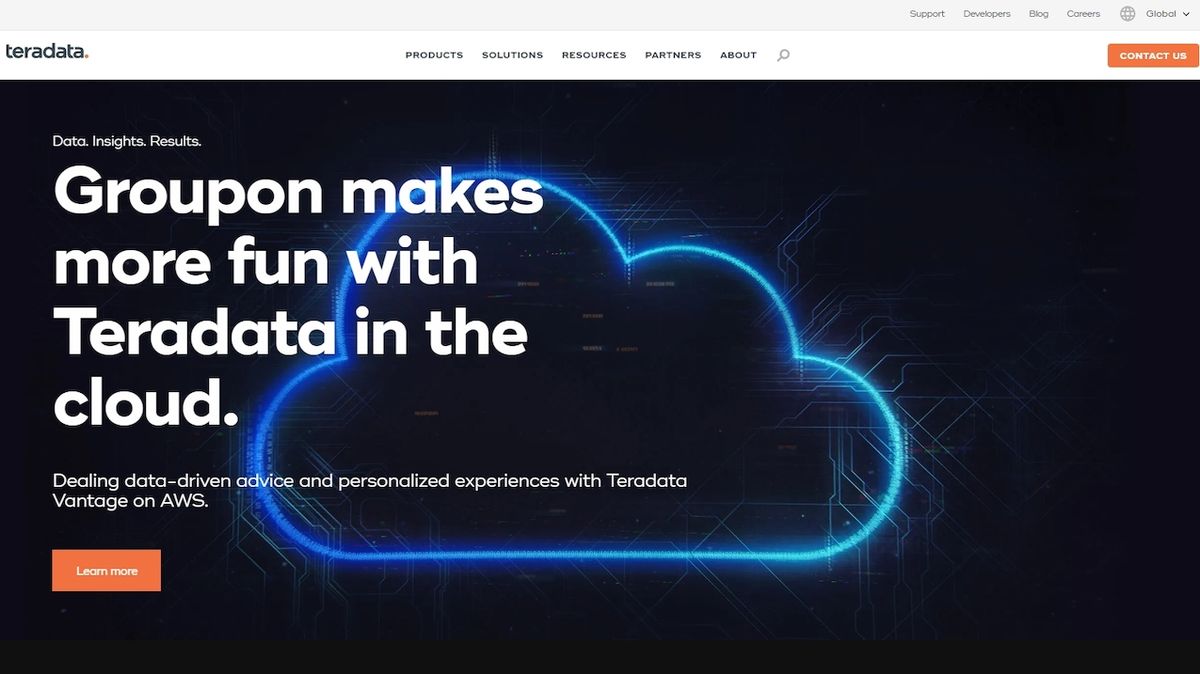This screenshot has height=674, width=1200.
Task: Click the Teradata logo
Action: [x=47, y=51]
